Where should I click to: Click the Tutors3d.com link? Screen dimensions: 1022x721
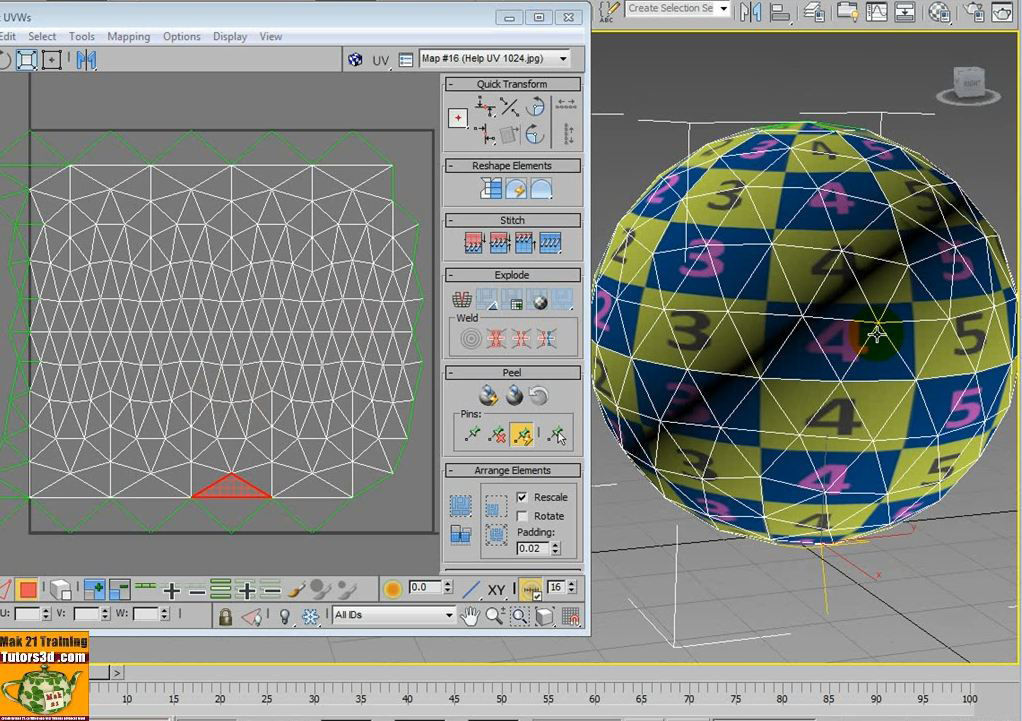pyautogui.click(x=43, y=659)
